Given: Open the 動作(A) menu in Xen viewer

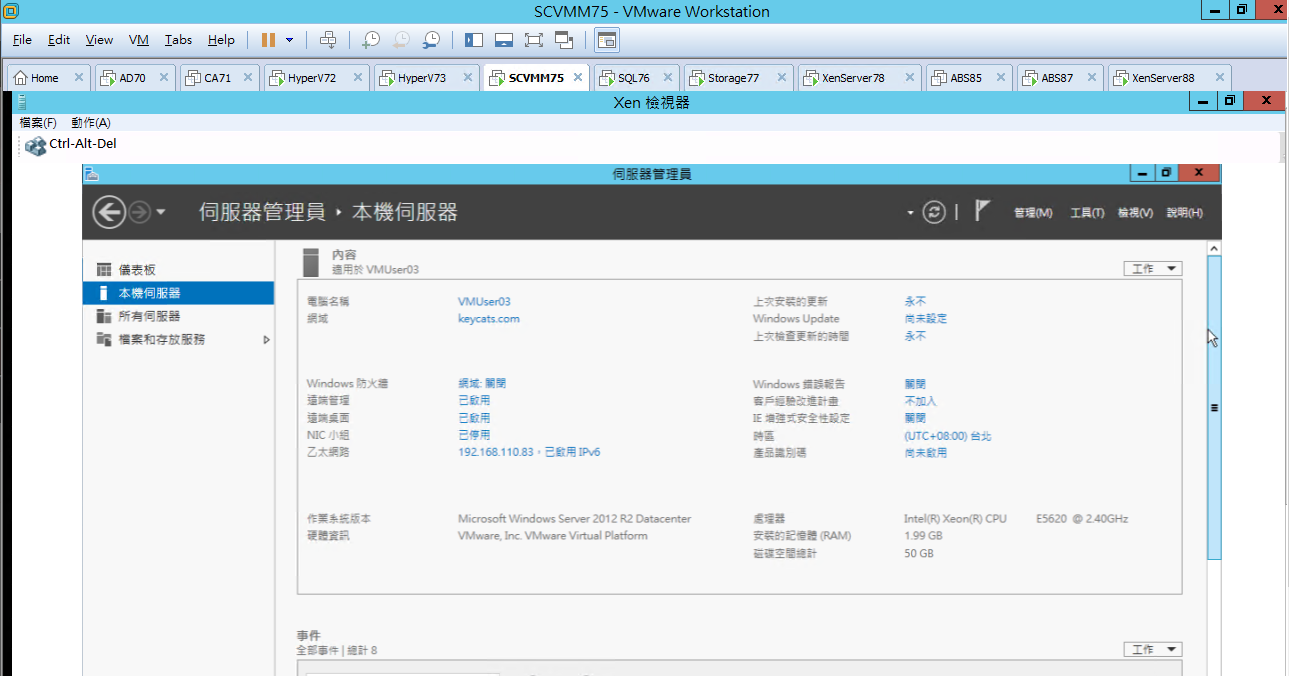Looking at the screenshot, I should (91, 123).
